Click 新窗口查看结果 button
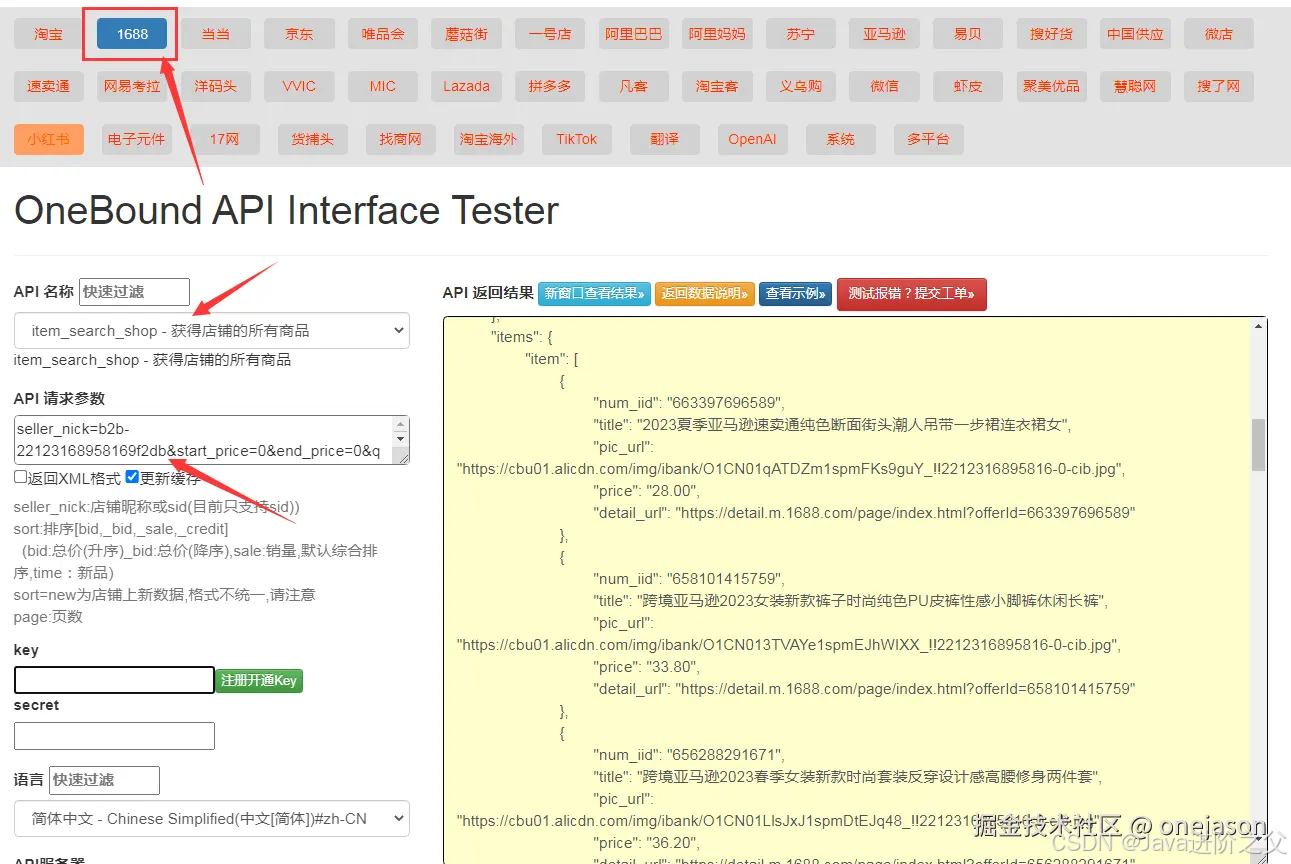 pos(594,294)
